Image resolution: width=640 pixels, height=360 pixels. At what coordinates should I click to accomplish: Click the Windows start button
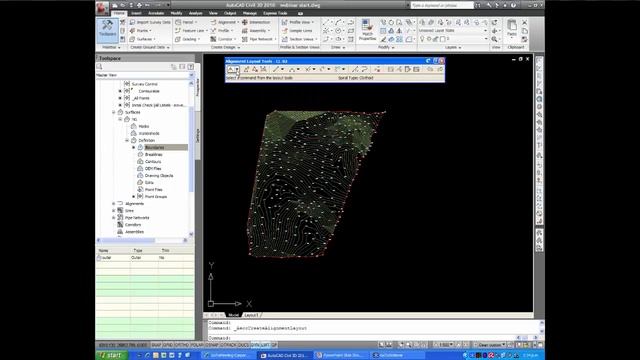coord(110,356)
